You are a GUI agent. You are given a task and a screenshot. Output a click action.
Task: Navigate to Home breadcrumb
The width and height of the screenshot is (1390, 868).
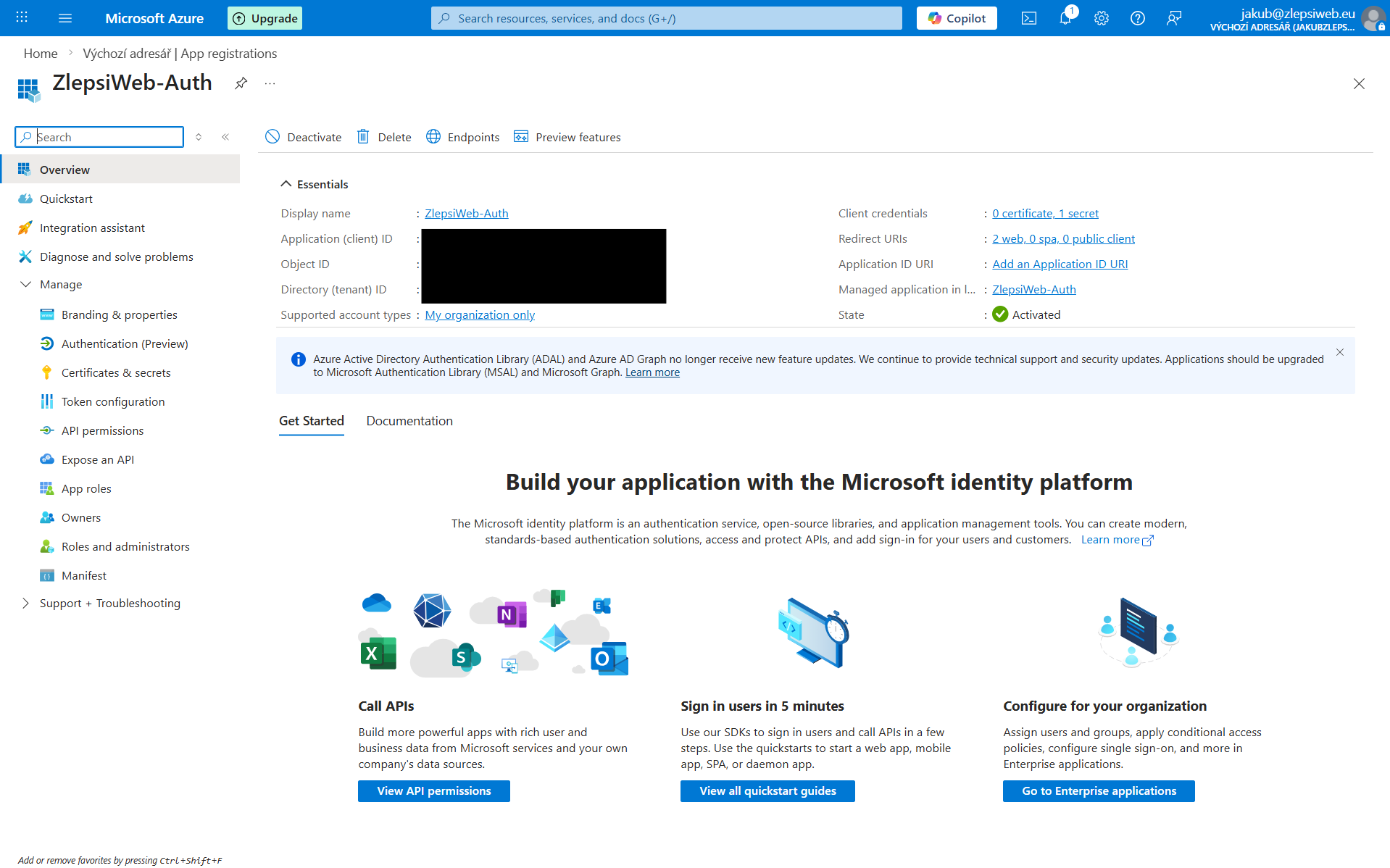coord(40,53)
